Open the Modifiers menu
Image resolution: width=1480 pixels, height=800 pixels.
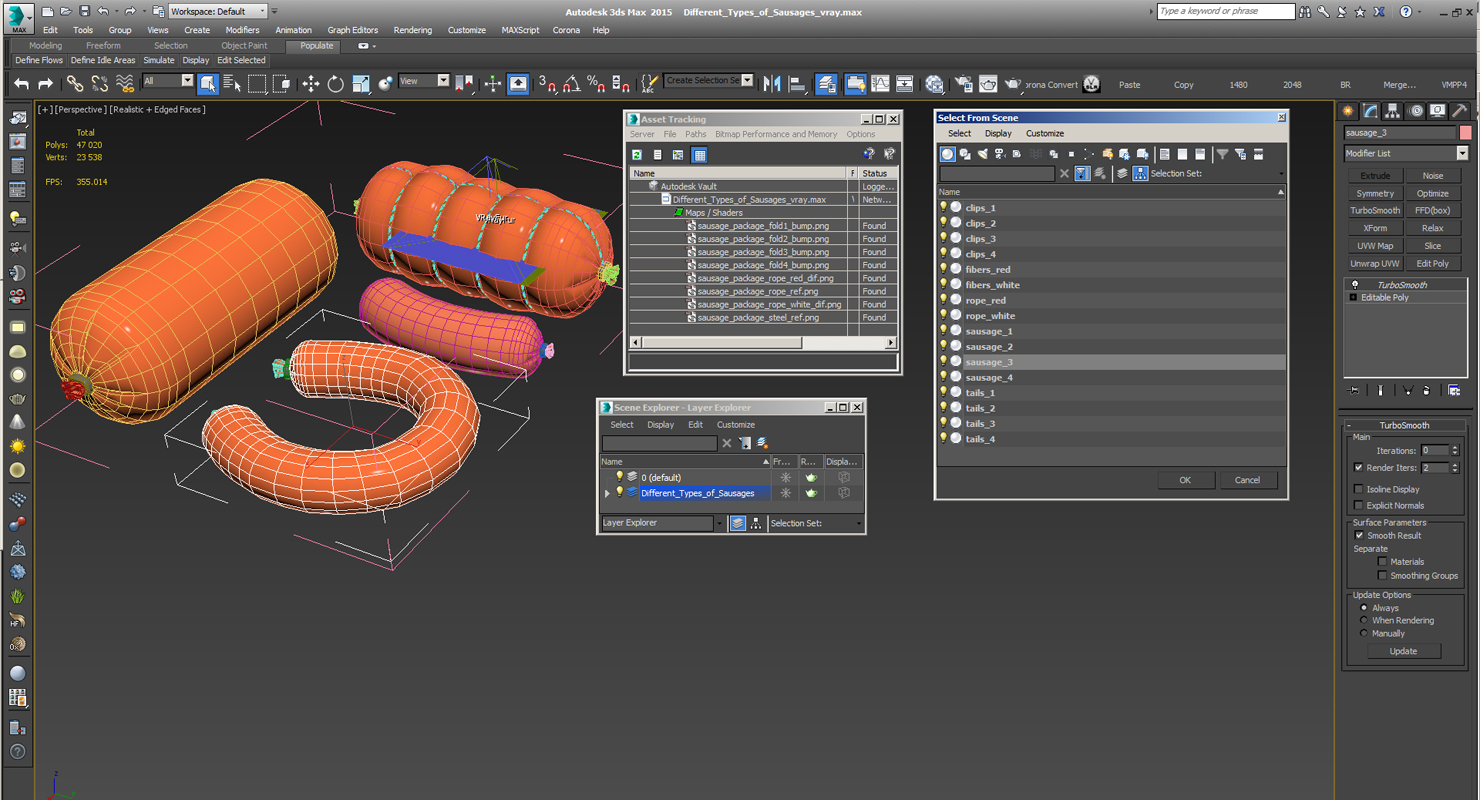click(x=242, y=30)
